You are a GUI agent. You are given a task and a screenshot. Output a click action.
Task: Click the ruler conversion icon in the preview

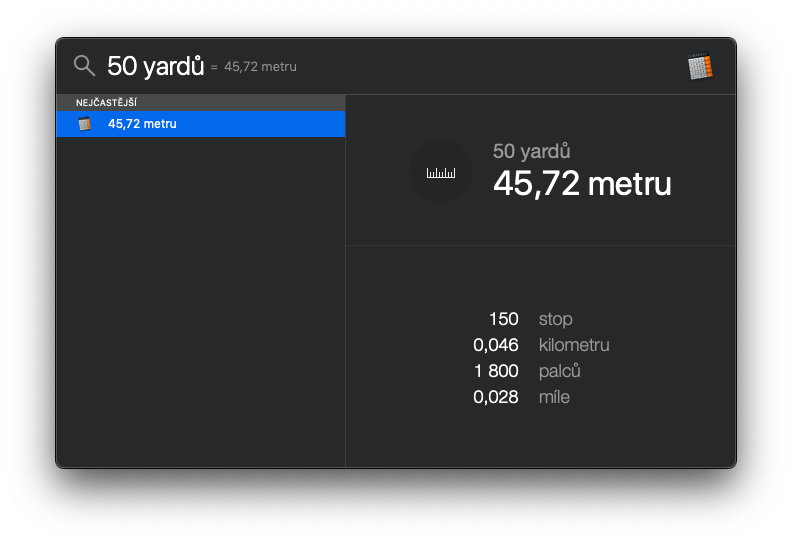pyautogui.click(x=441, y=172)
